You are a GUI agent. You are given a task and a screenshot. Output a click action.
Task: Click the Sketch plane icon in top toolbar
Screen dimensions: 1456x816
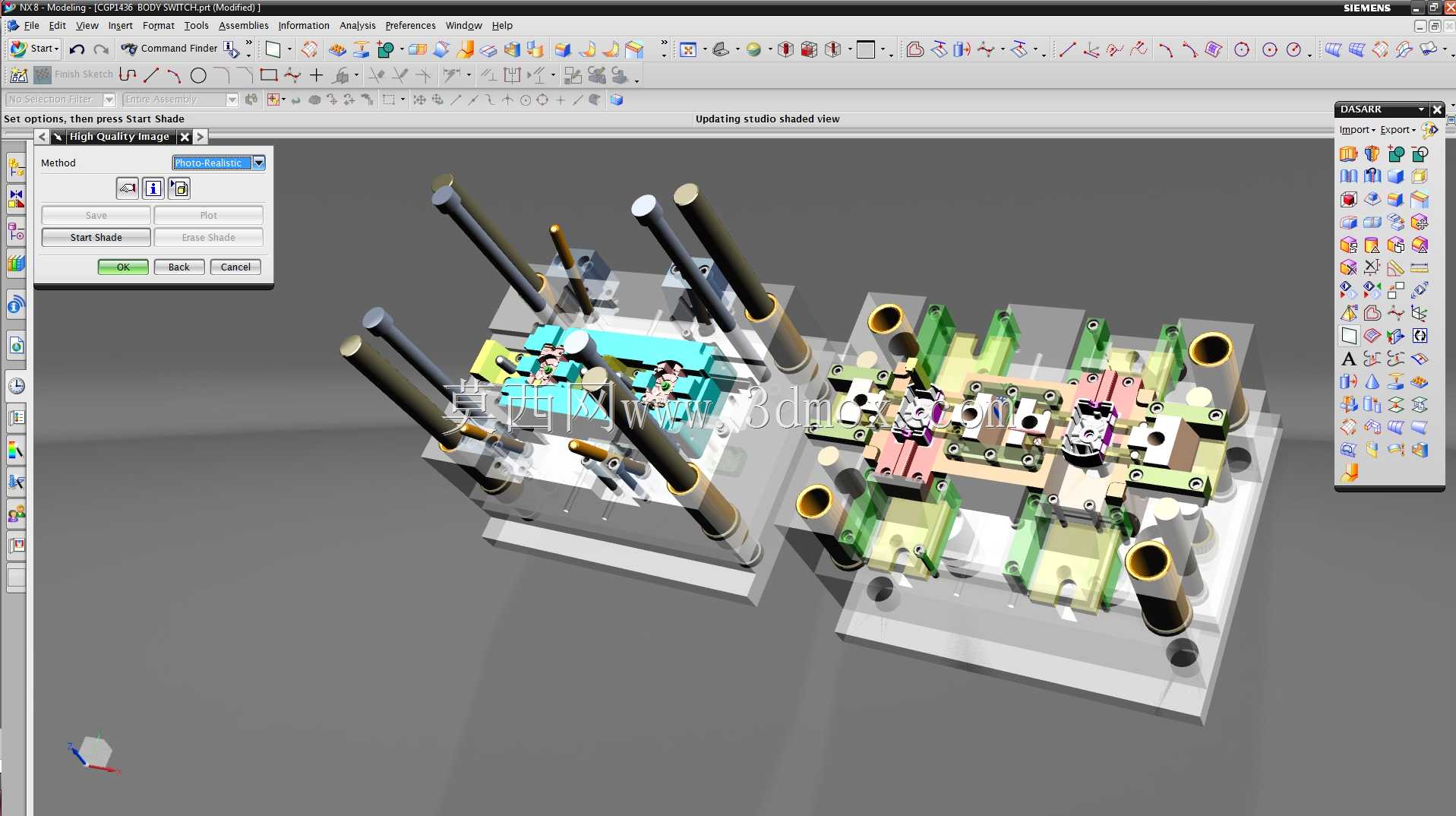273,49
